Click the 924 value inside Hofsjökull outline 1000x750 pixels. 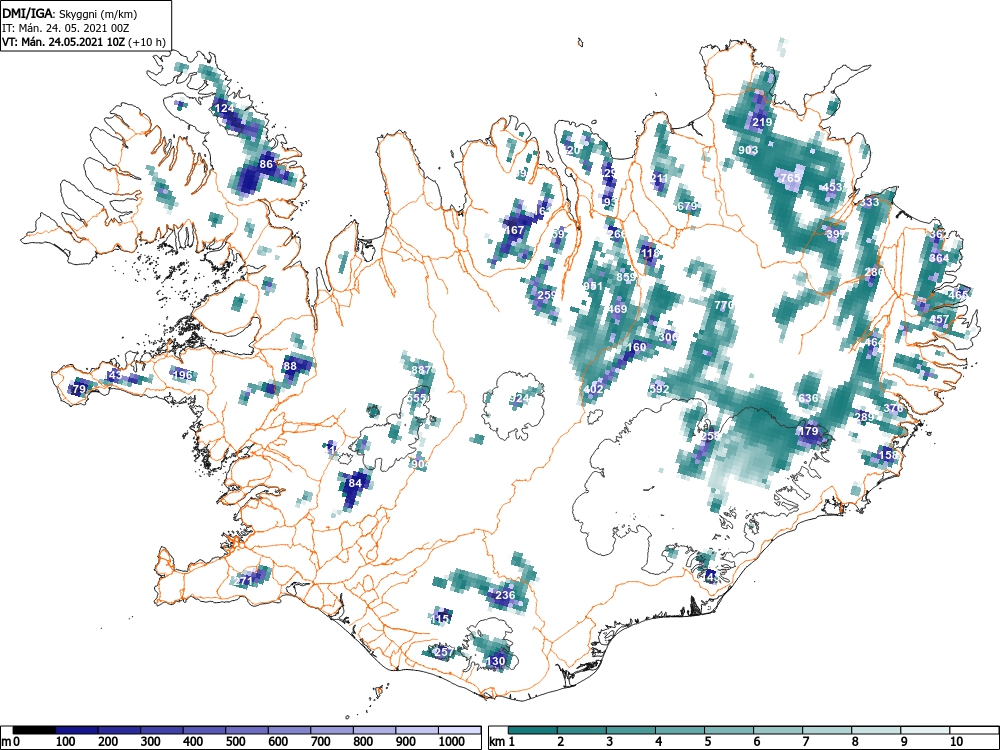point(520,399)
